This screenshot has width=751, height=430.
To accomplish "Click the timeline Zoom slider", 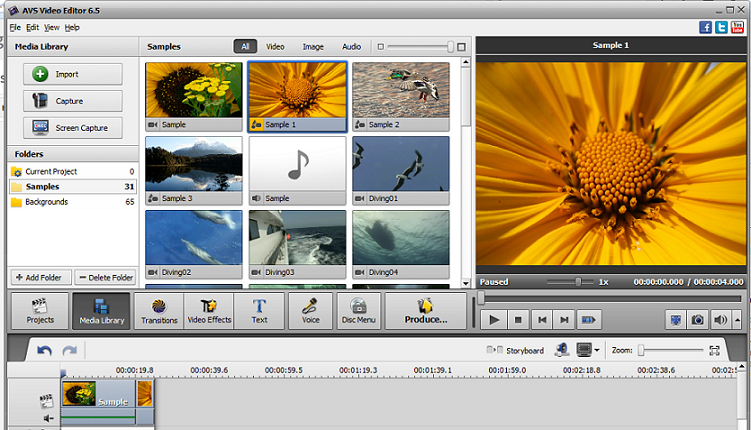I will pos(670,351).
